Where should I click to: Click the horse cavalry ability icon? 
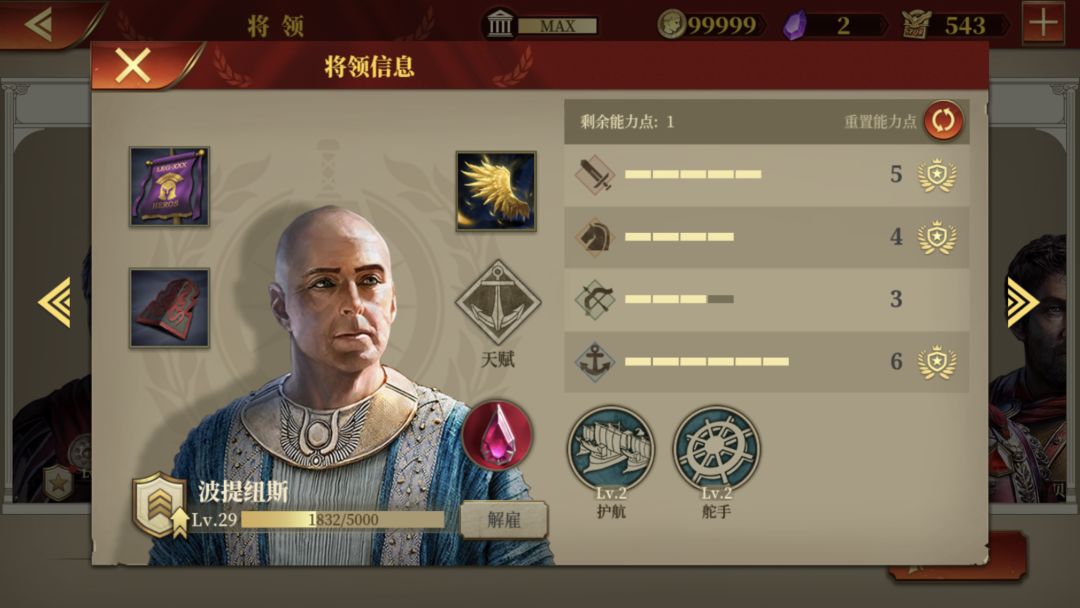pos(594,237)
